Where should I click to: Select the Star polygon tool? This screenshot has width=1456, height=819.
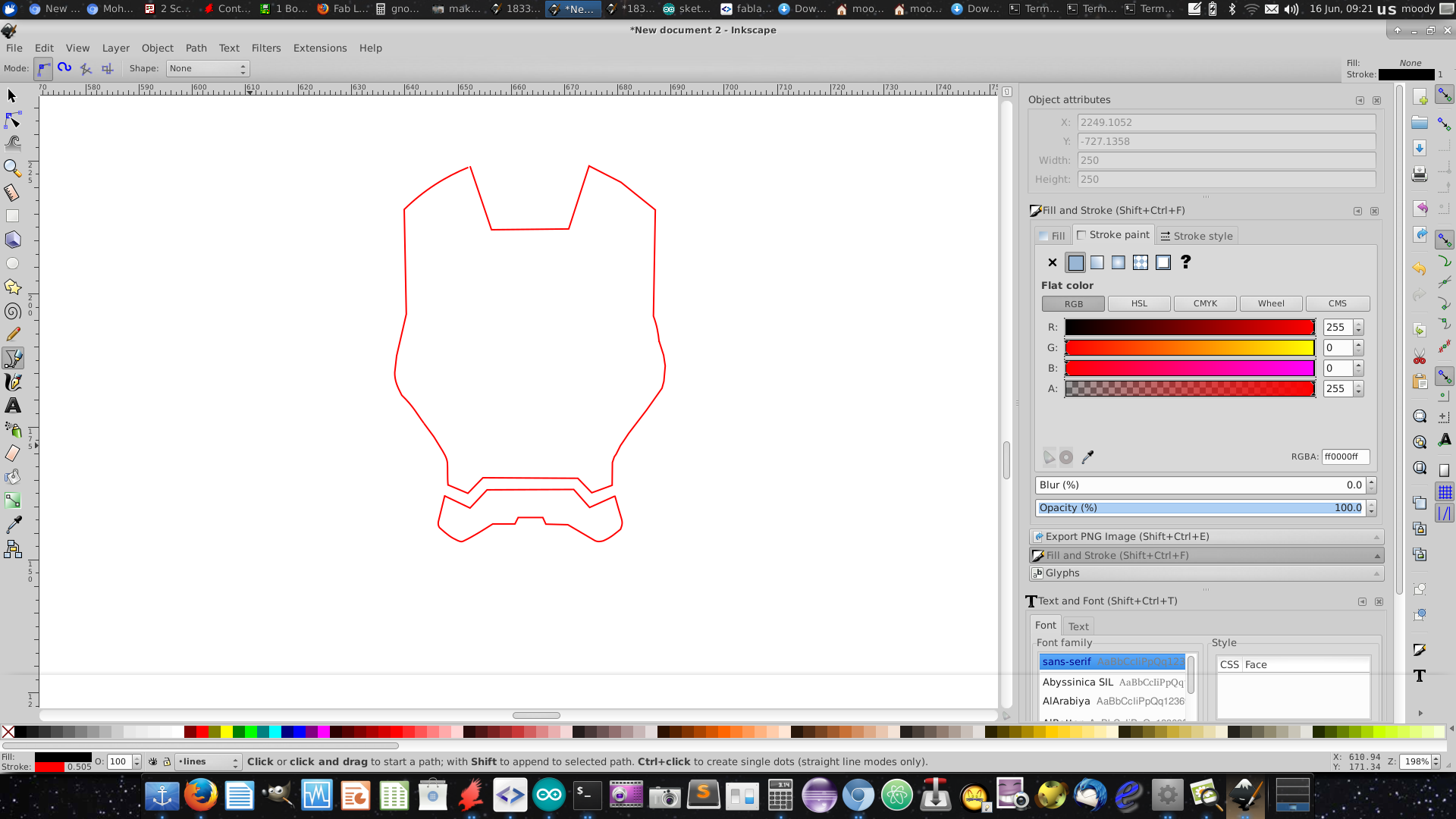pyautogui.click(x=12, y=287)
